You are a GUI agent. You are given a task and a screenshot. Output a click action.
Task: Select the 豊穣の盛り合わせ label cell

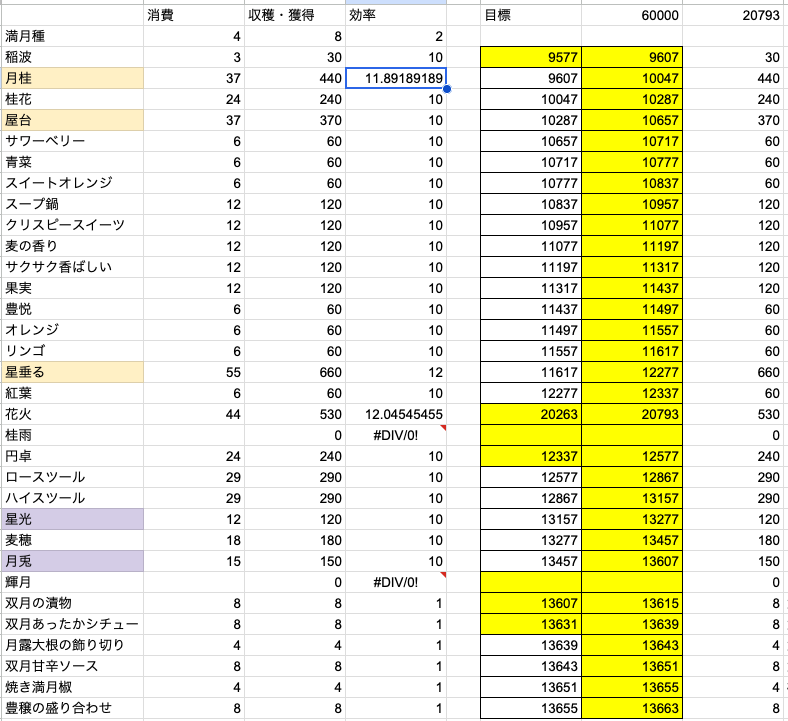[72, 708]
